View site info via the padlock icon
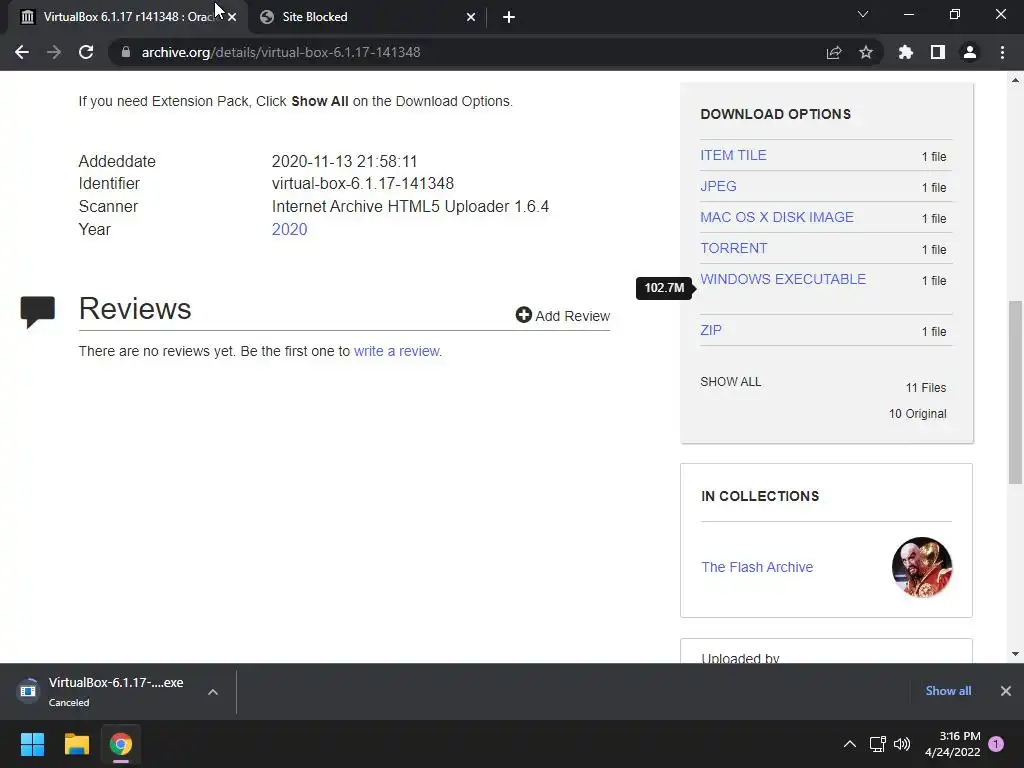 tap(126, 52)
